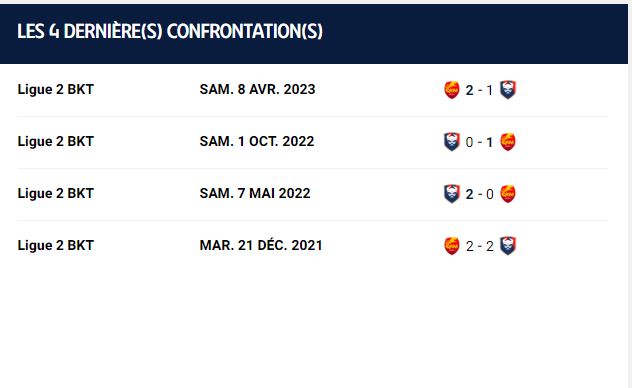Click the blue home crest on 7 Mai 2022 row

(x=451, y=193)
